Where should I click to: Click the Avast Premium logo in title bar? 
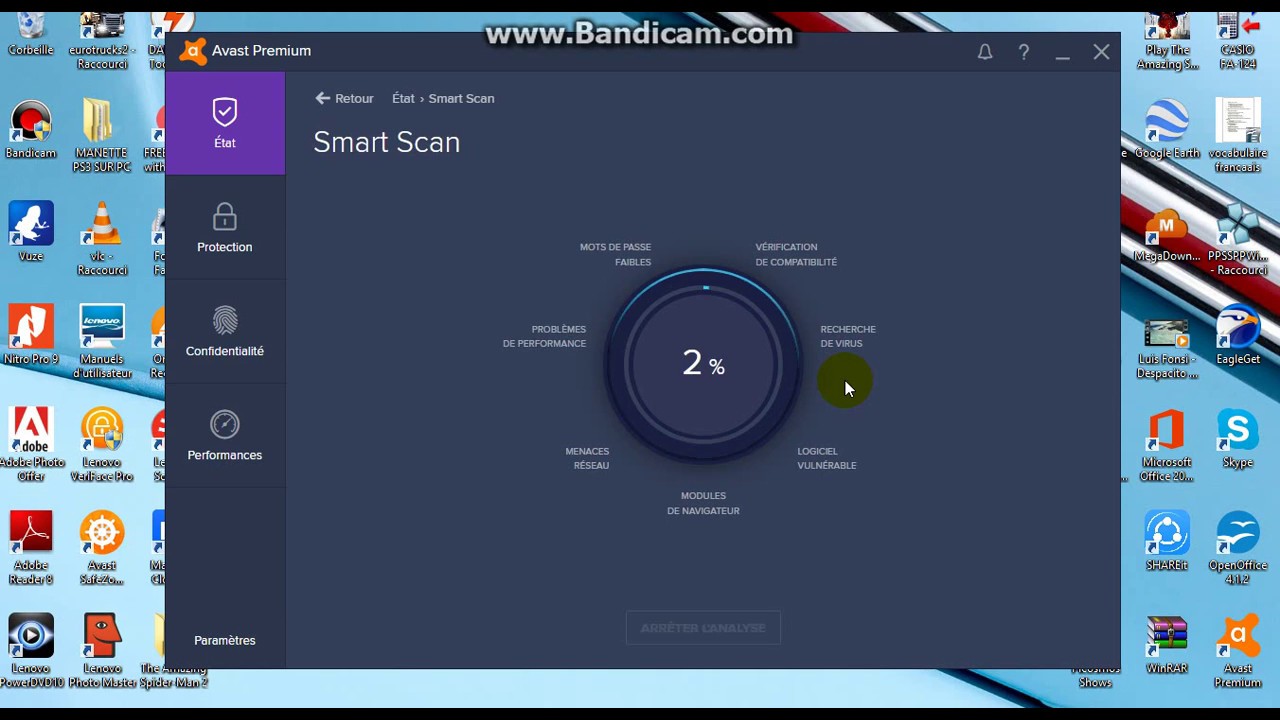coord(193,51)
